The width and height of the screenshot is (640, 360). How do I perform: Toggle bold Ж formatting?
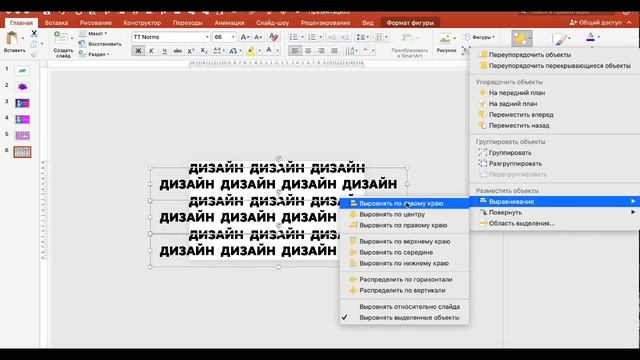[138, 51]
